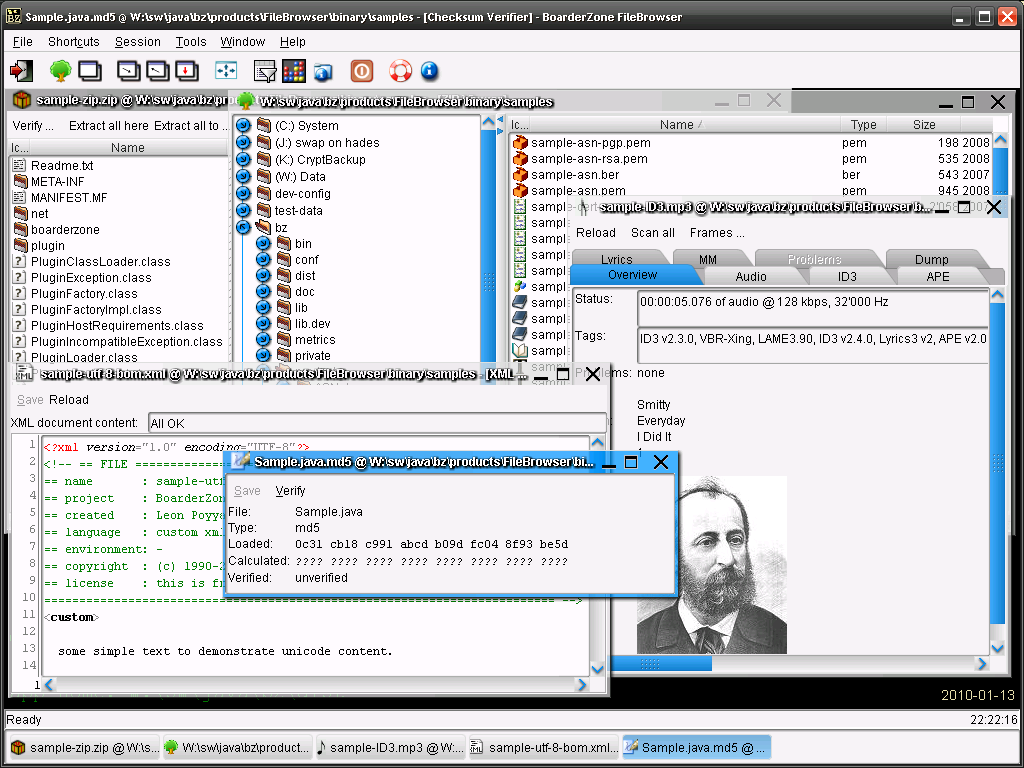Click the exit door toolbar icon
The image size is (1024, 768).
point(22,71)
